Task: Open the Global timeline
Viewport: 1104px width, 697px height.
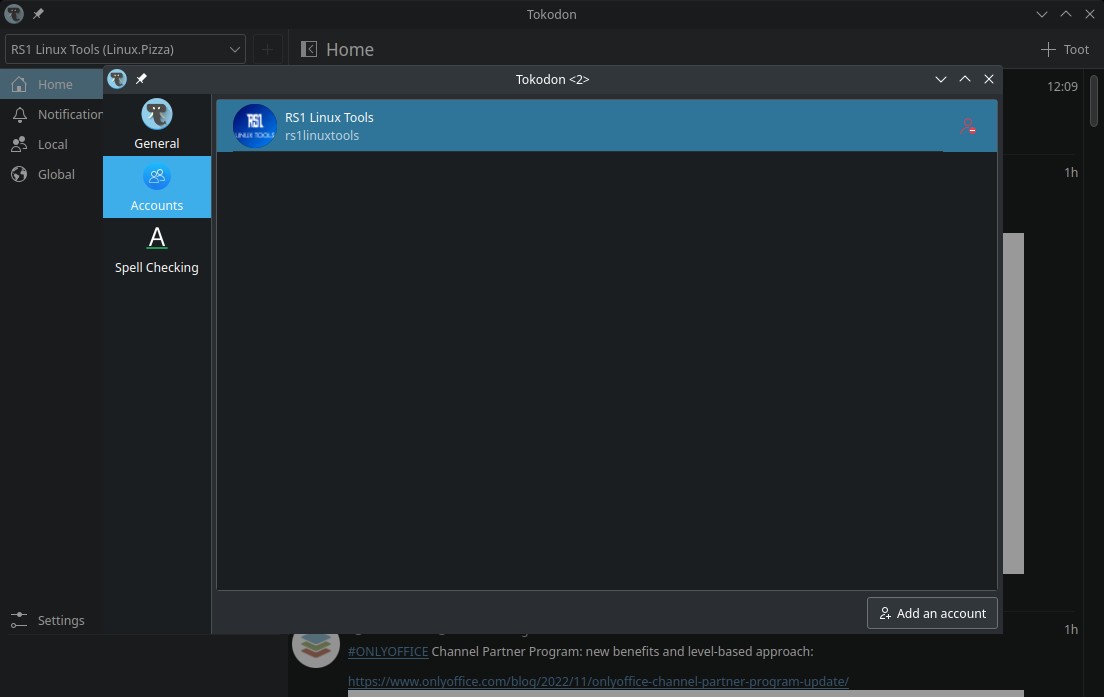Action: point(51,174)
